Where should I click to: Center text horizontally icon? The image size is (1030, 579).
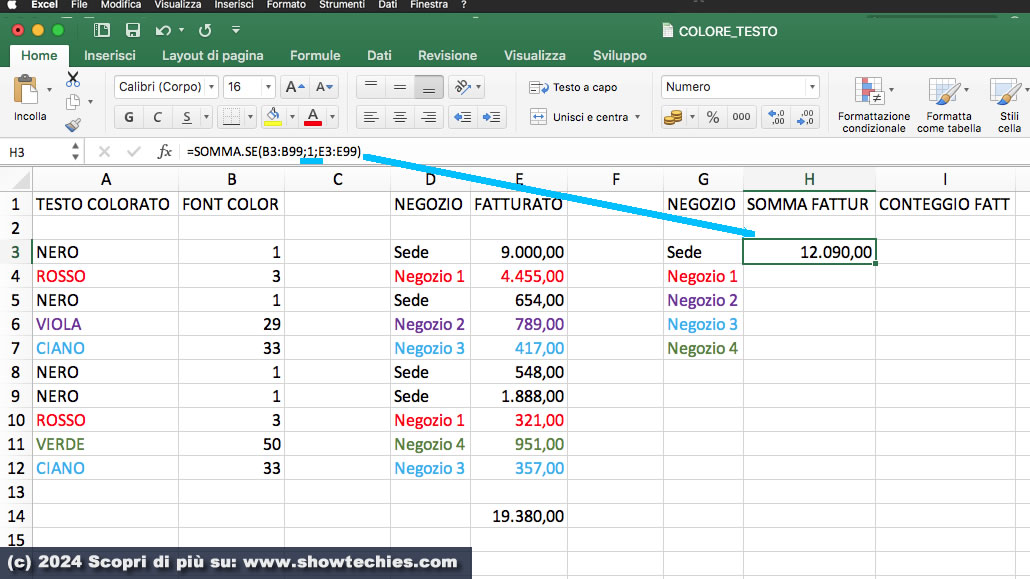pyautogui.click(x=399, y=117)
